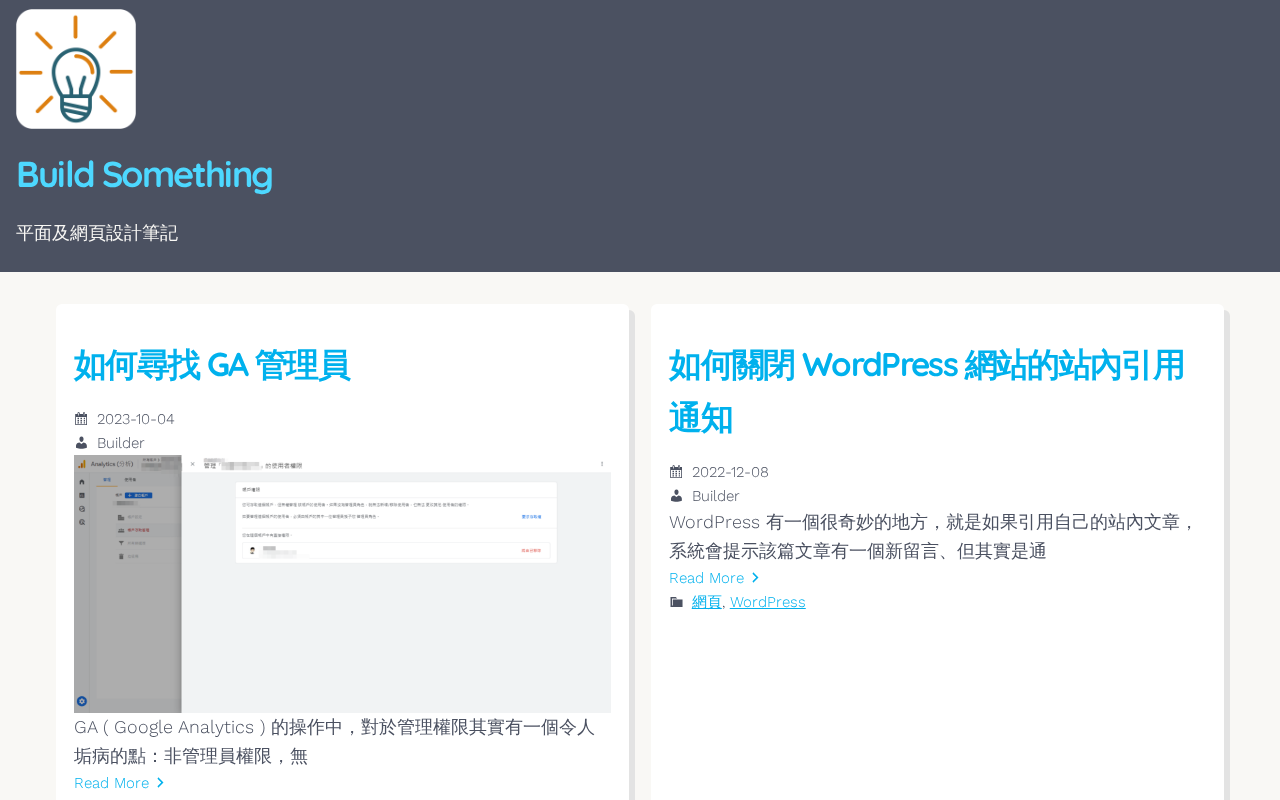
Task: Open the WordPress category link
Action: click(x=767, y=602)
